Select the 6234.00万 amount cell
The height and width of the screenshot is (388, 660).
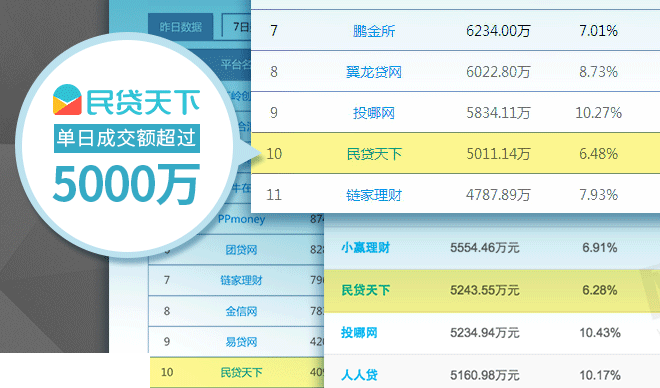point(498,31)
